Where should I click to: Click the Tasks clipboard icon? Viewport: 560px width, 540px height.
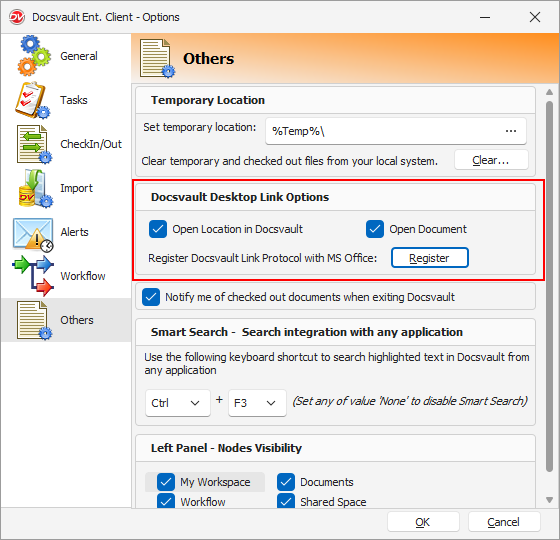[32, 100]
